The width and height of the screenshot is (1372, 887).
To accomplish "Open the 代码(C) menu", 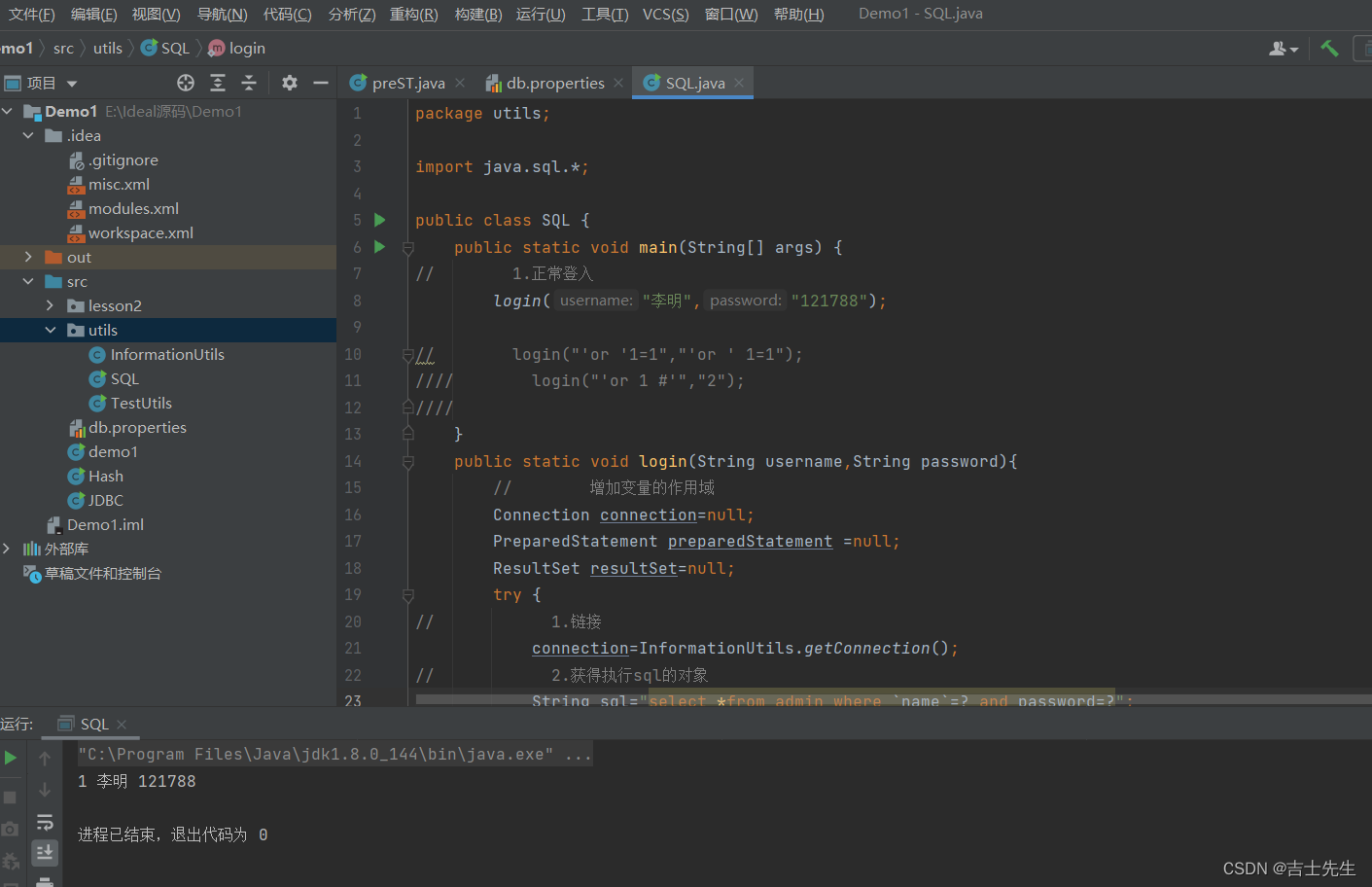I will (x=287, y=14).
